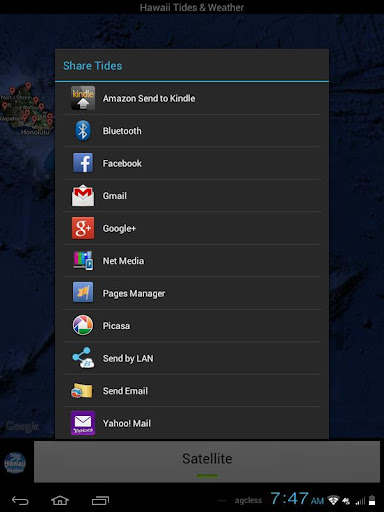Tap the Hawaii Tides & Weather title
Screen dimensions: 384x512
point(192,7)
